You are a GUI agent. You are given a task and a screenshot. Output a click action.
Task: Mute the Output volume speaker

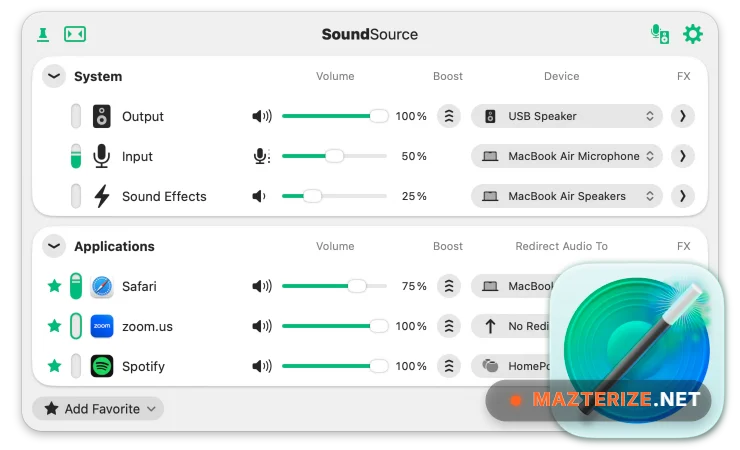(x=262, y=116)
